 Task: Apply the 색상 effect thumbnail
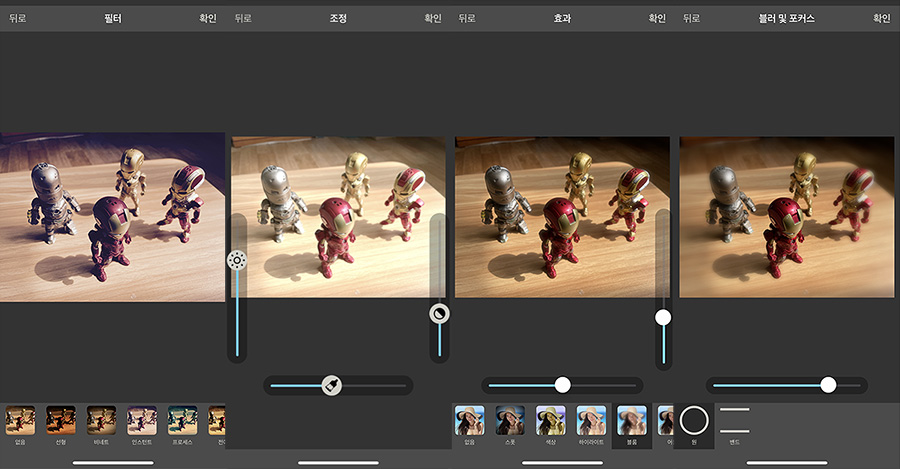550,421
